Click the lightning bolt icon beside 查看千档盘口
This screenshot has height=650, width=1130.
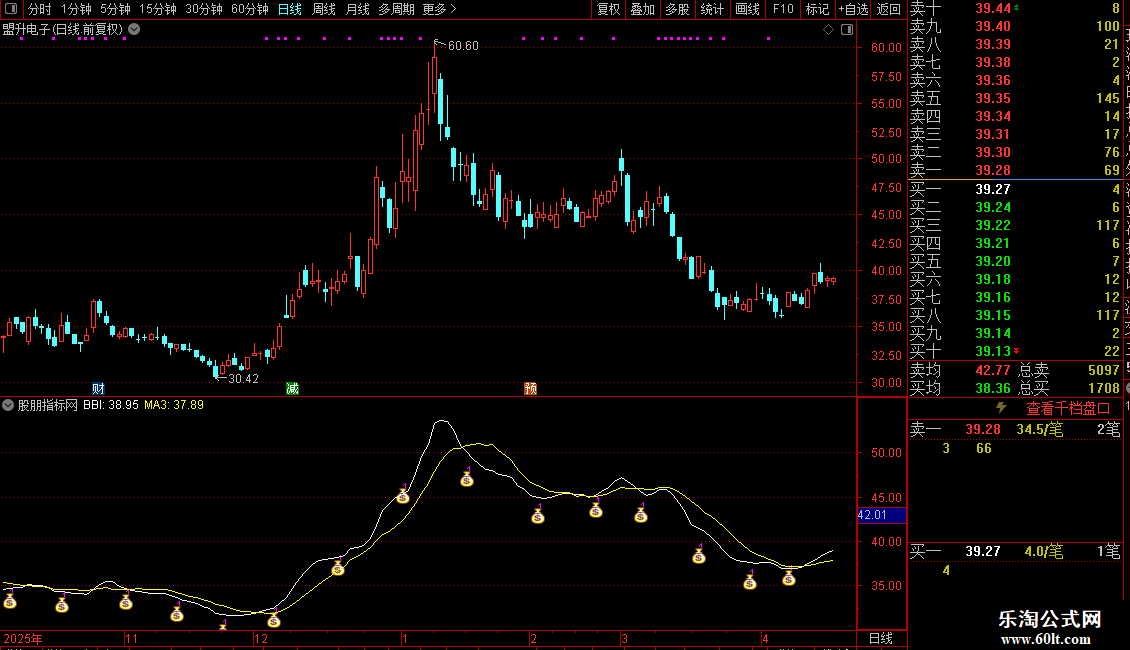point(1001,408)
